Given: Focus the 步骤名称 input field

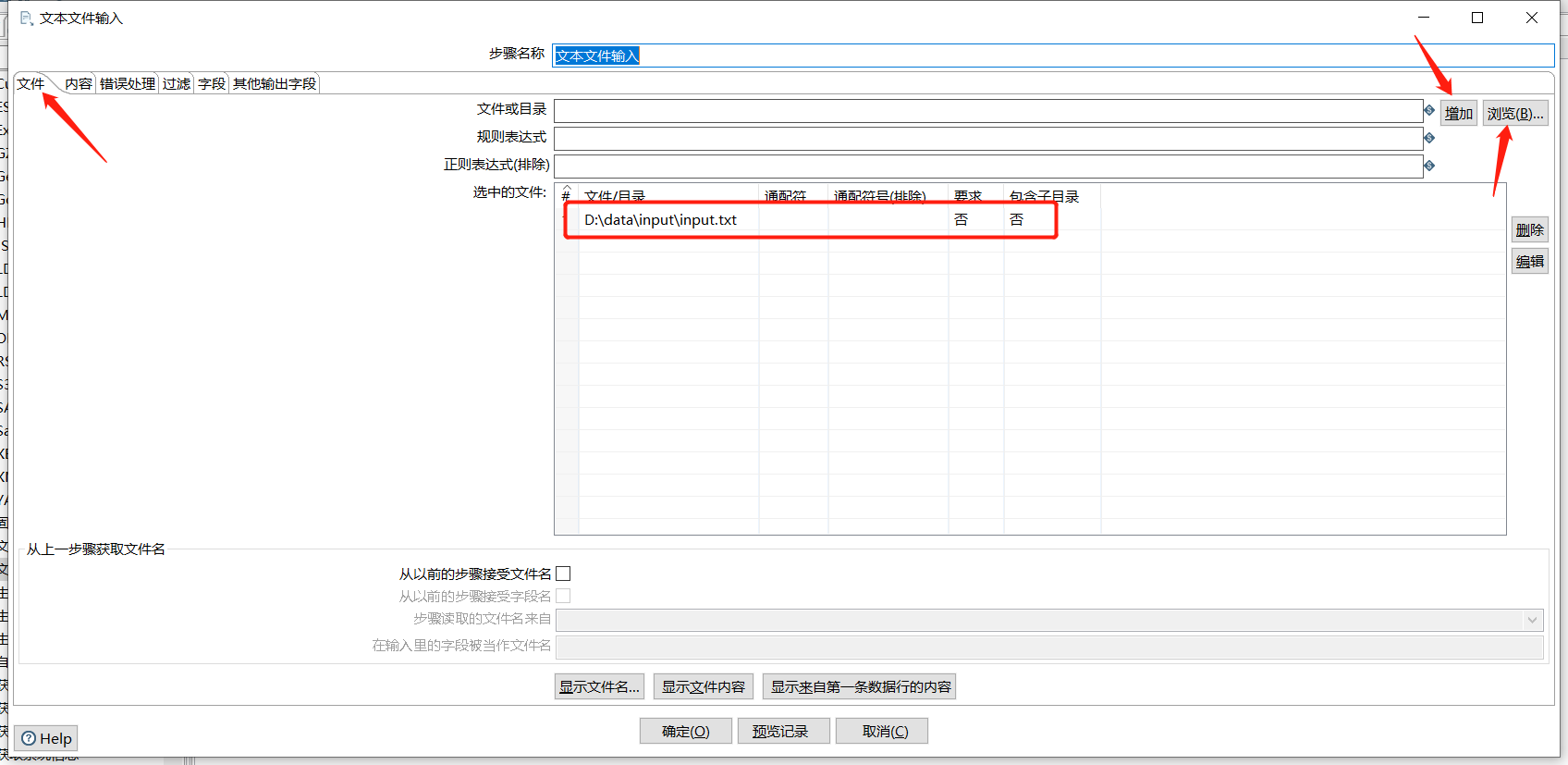Looking at the screenshot, I should tap(1053, 56).
